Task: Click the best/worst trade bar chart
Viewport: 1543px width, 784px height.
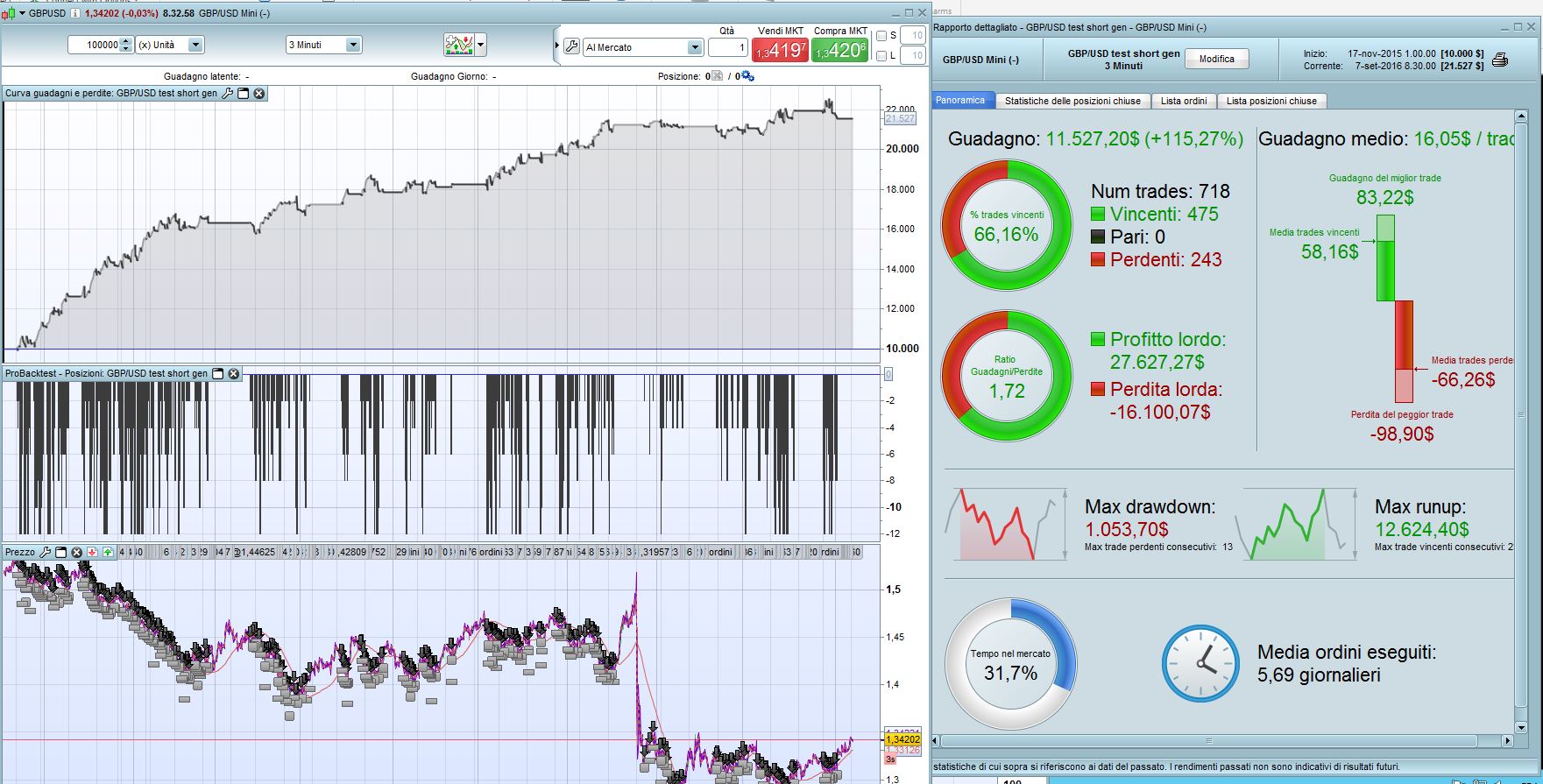Action: click(1395, 308)
